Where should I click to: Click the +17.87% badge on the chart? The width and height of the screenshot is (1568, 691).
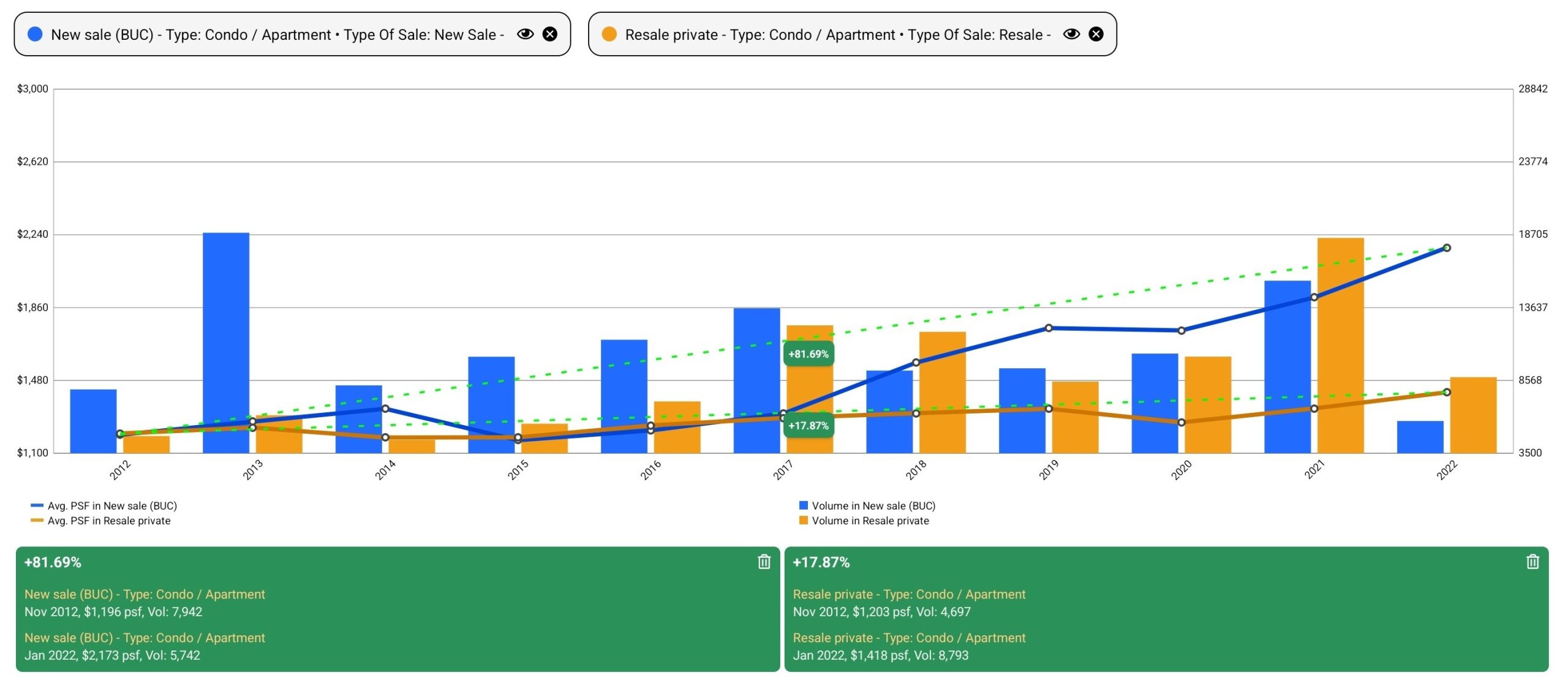(808, 426)
